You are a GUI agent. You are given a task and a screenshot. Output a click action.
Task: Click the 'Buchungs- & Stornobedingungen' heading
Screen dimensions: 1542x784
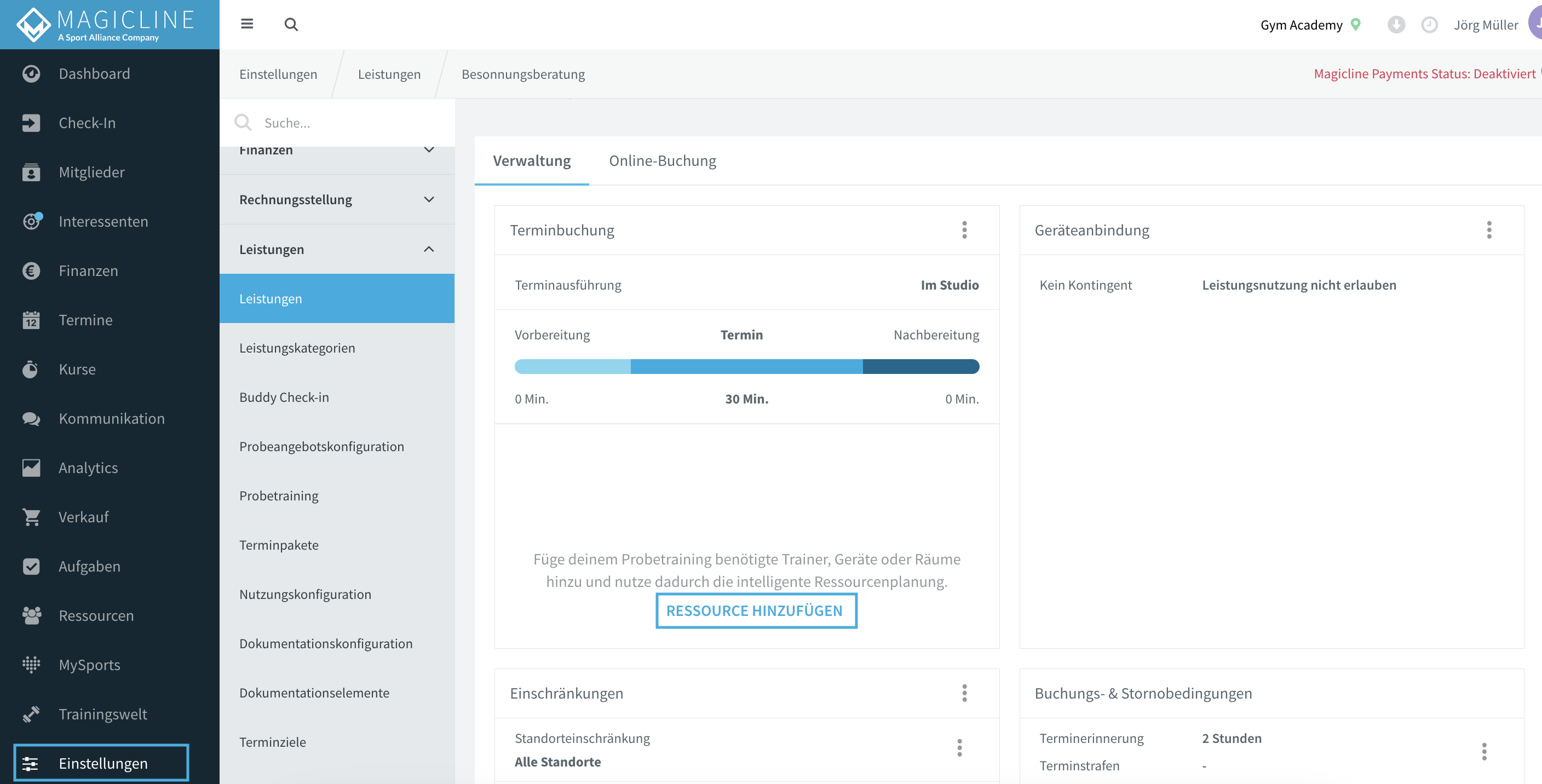(1143, 693)
